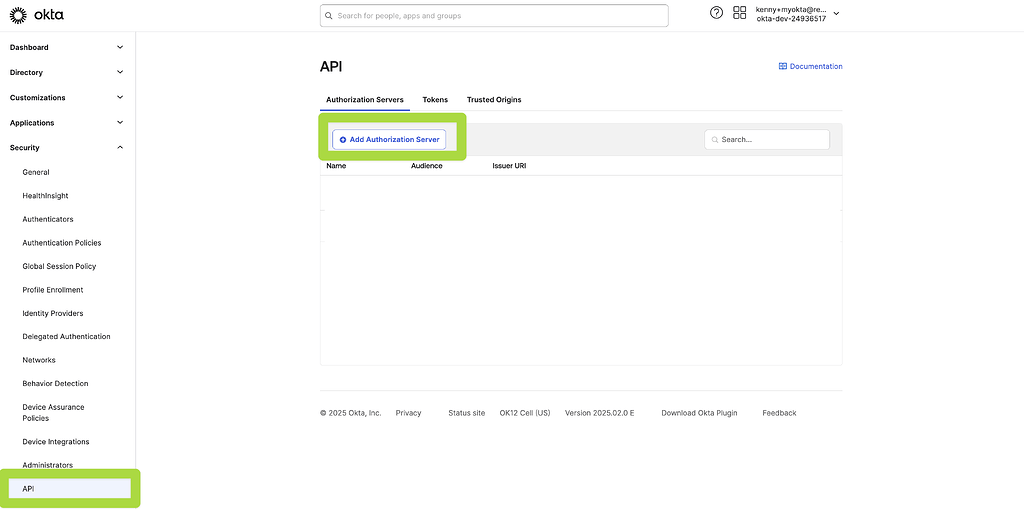Open Behavior Detection in sidebar
Screen dimensions: 1024x509
click(55, 384)
